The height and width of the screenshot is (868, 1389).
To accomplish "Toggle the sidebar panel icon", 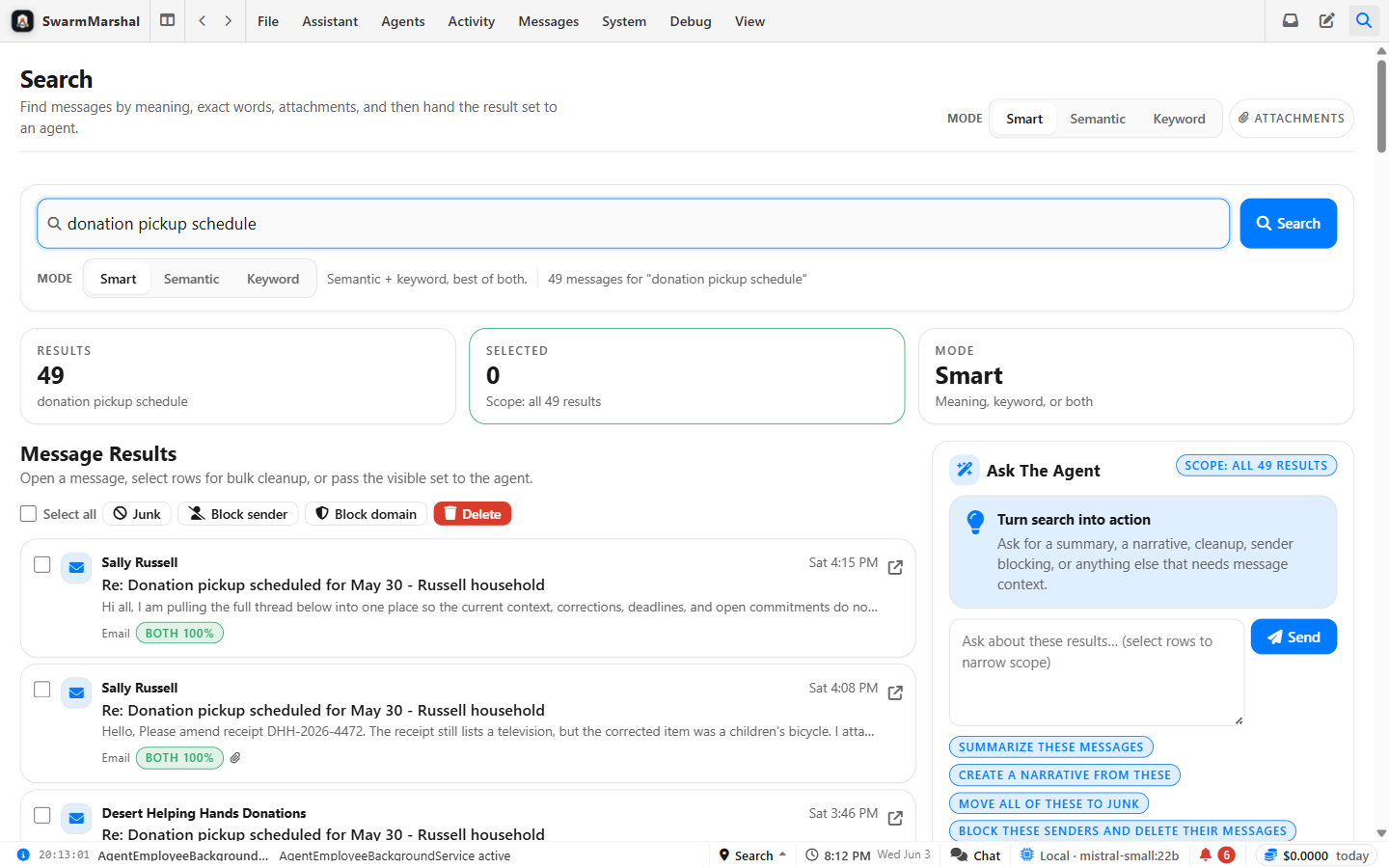I will tap(167, 20).
